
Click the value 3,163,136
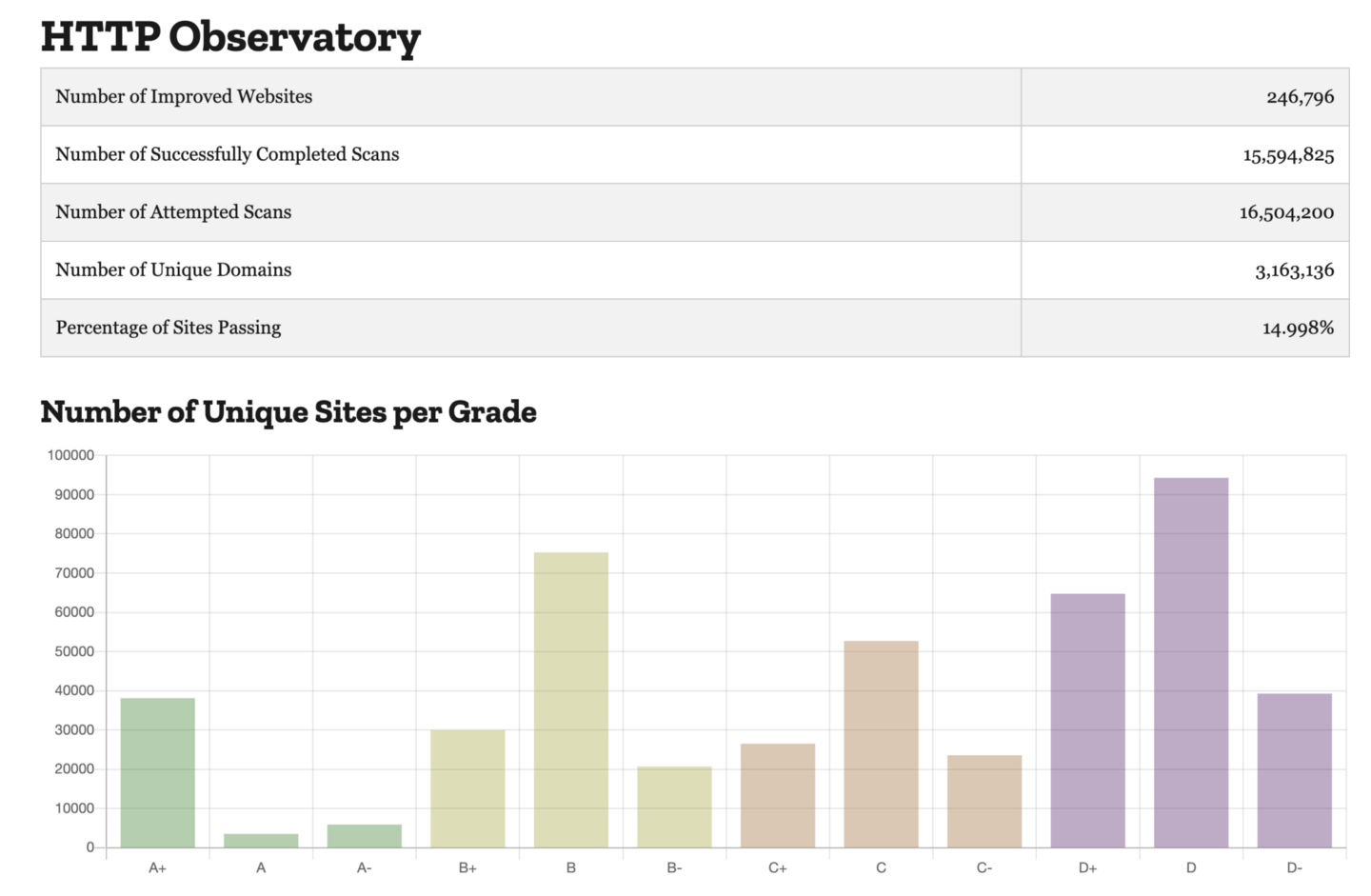[1294, 270]
